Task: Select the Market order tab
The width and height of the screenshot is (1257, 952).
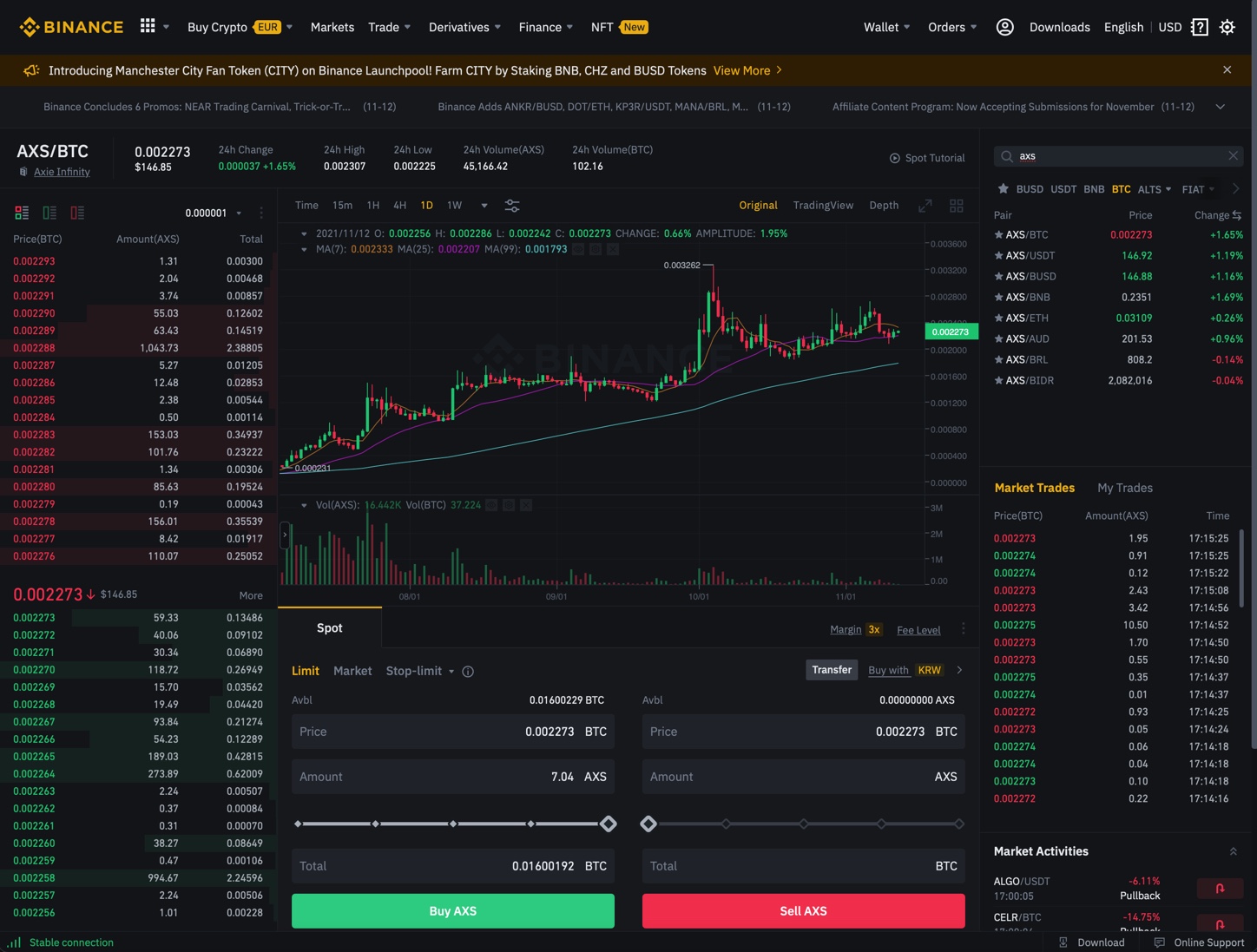Action: (352, 671)
